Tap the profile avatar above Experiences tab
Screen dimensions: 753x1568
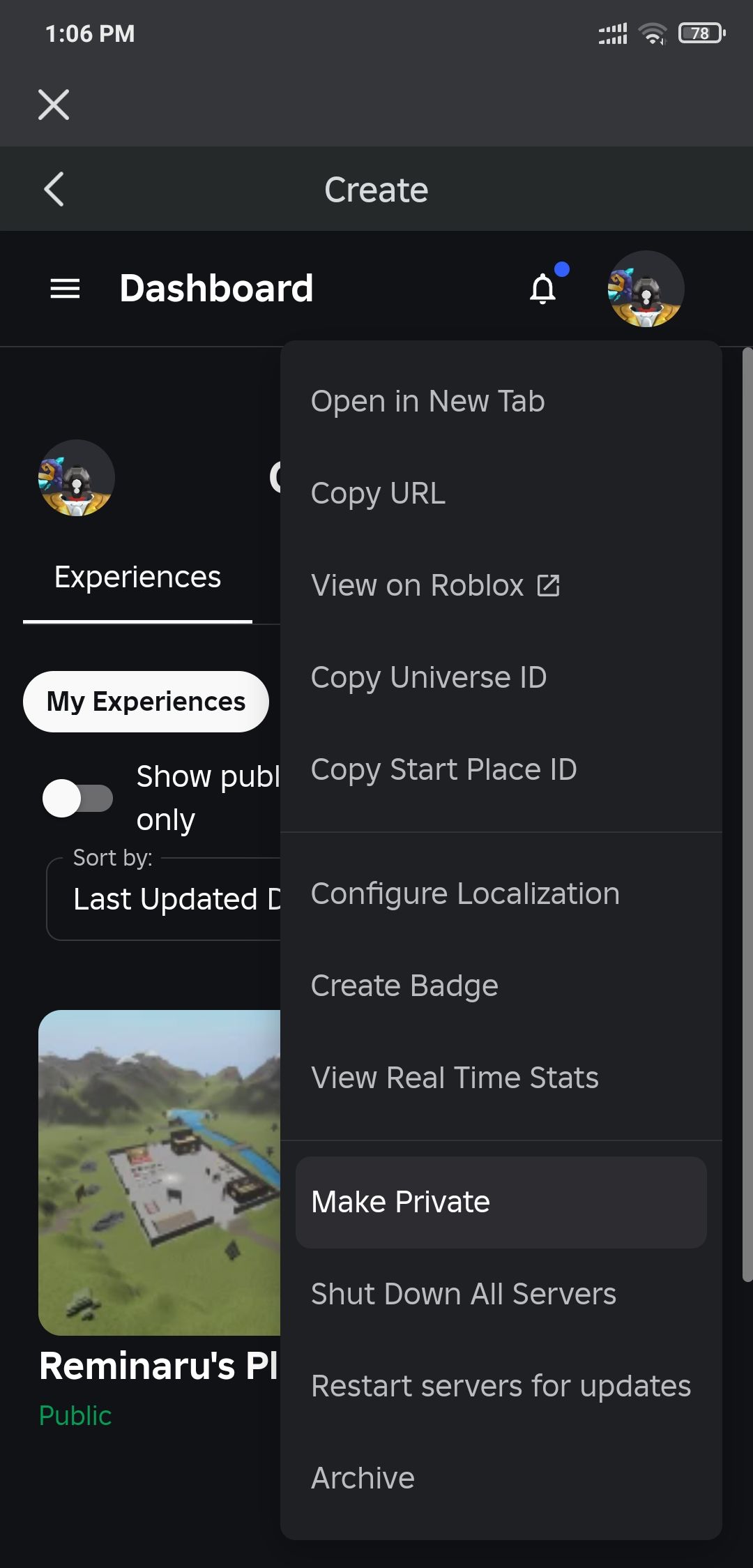pos(77,478)
